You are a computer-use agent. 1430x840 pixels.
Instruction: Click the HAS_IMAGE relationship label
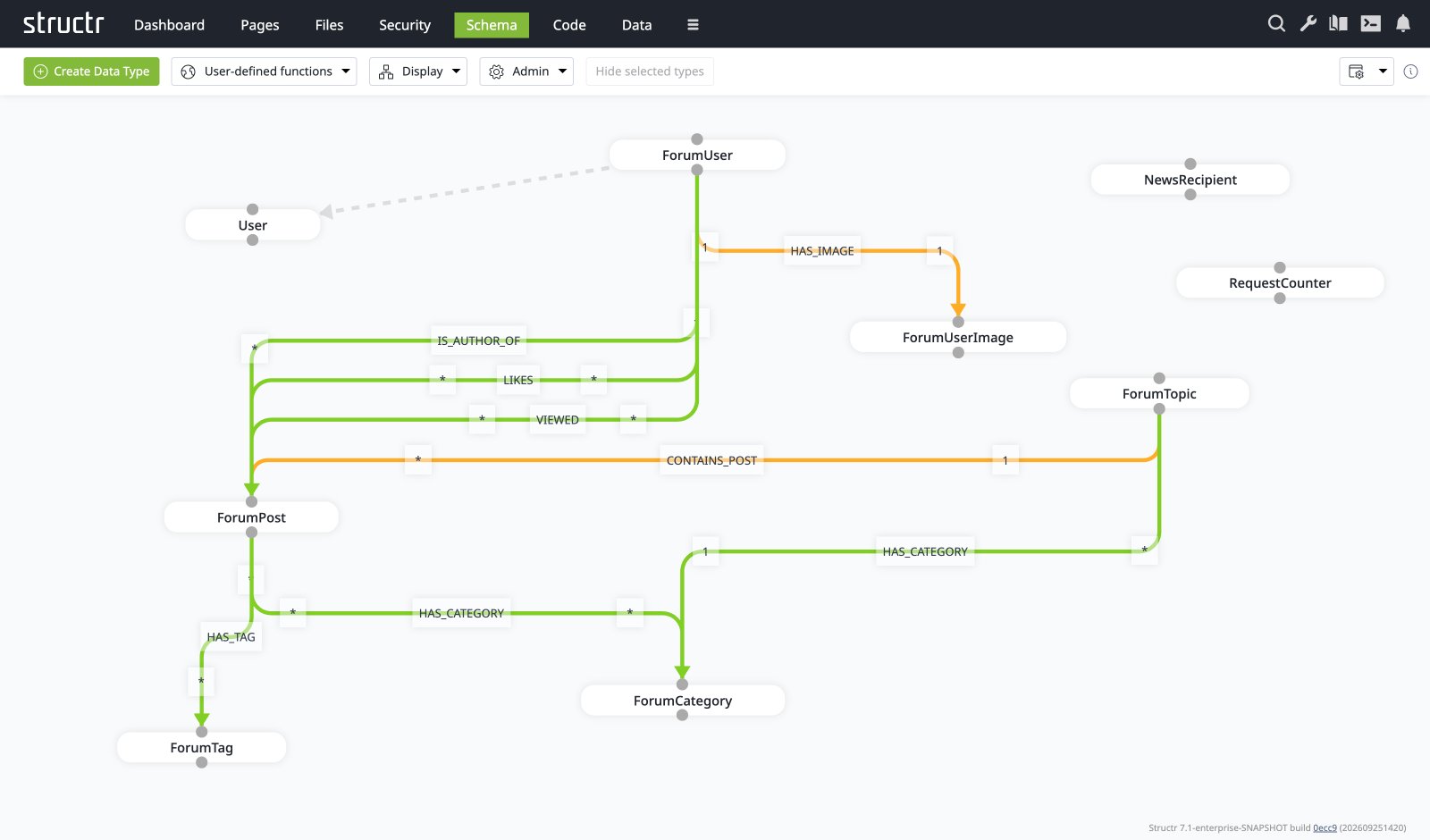pyautogui.click(x=822, y=251)
